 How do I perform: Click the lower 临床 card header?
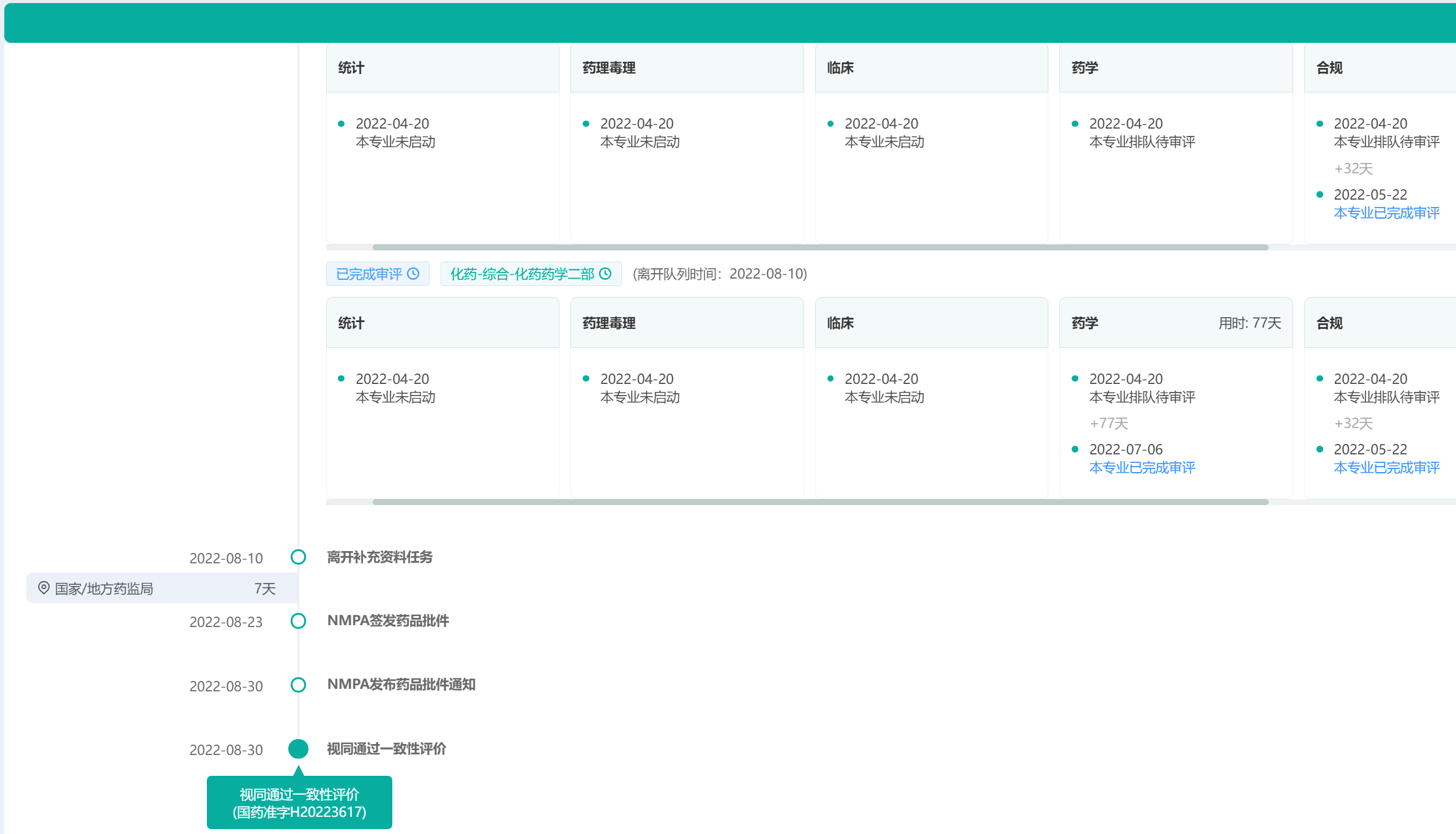931,323
